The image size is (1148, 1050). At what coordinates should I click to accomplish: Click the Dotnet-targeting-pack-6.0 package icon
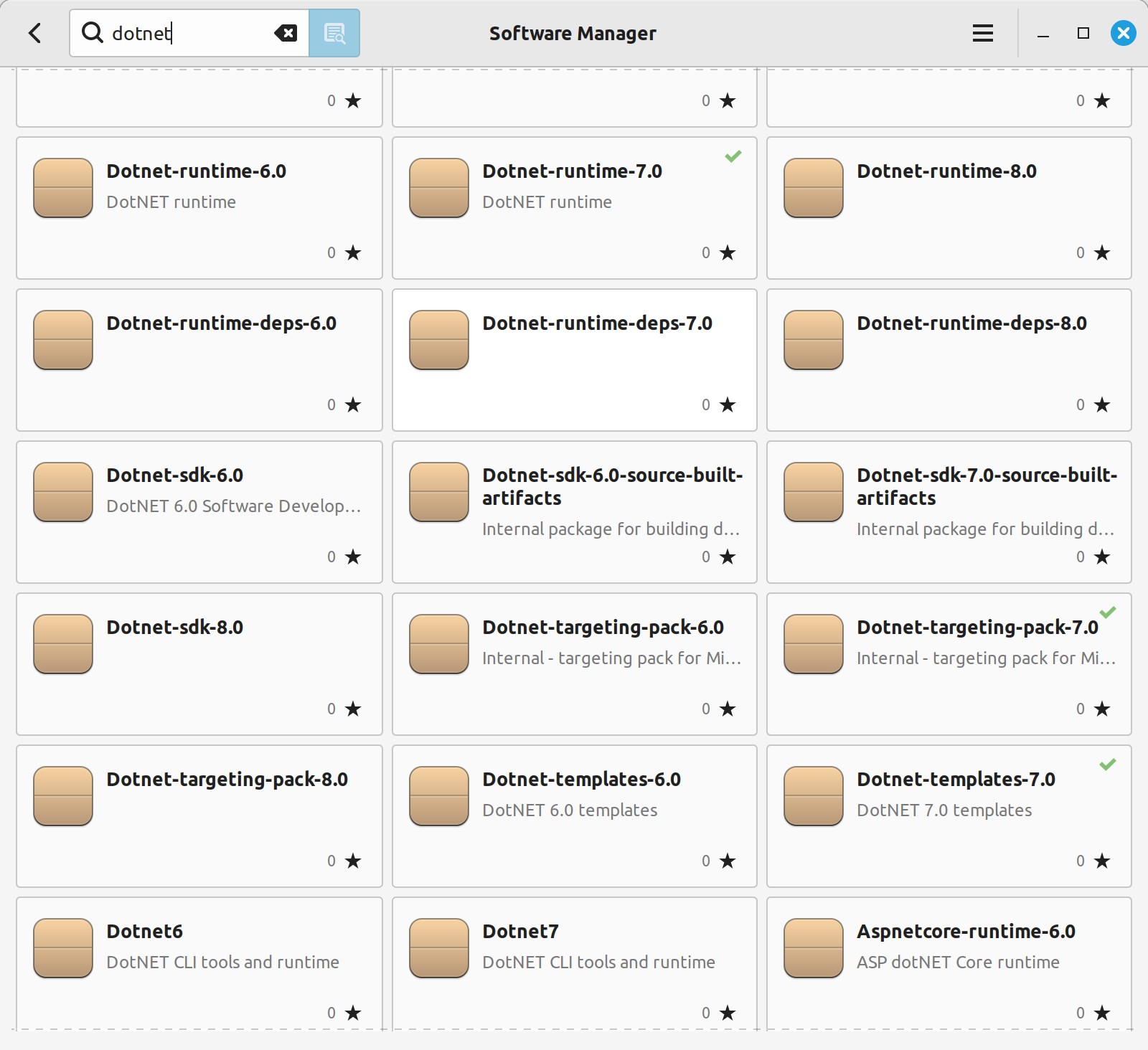tap(439, 644)
